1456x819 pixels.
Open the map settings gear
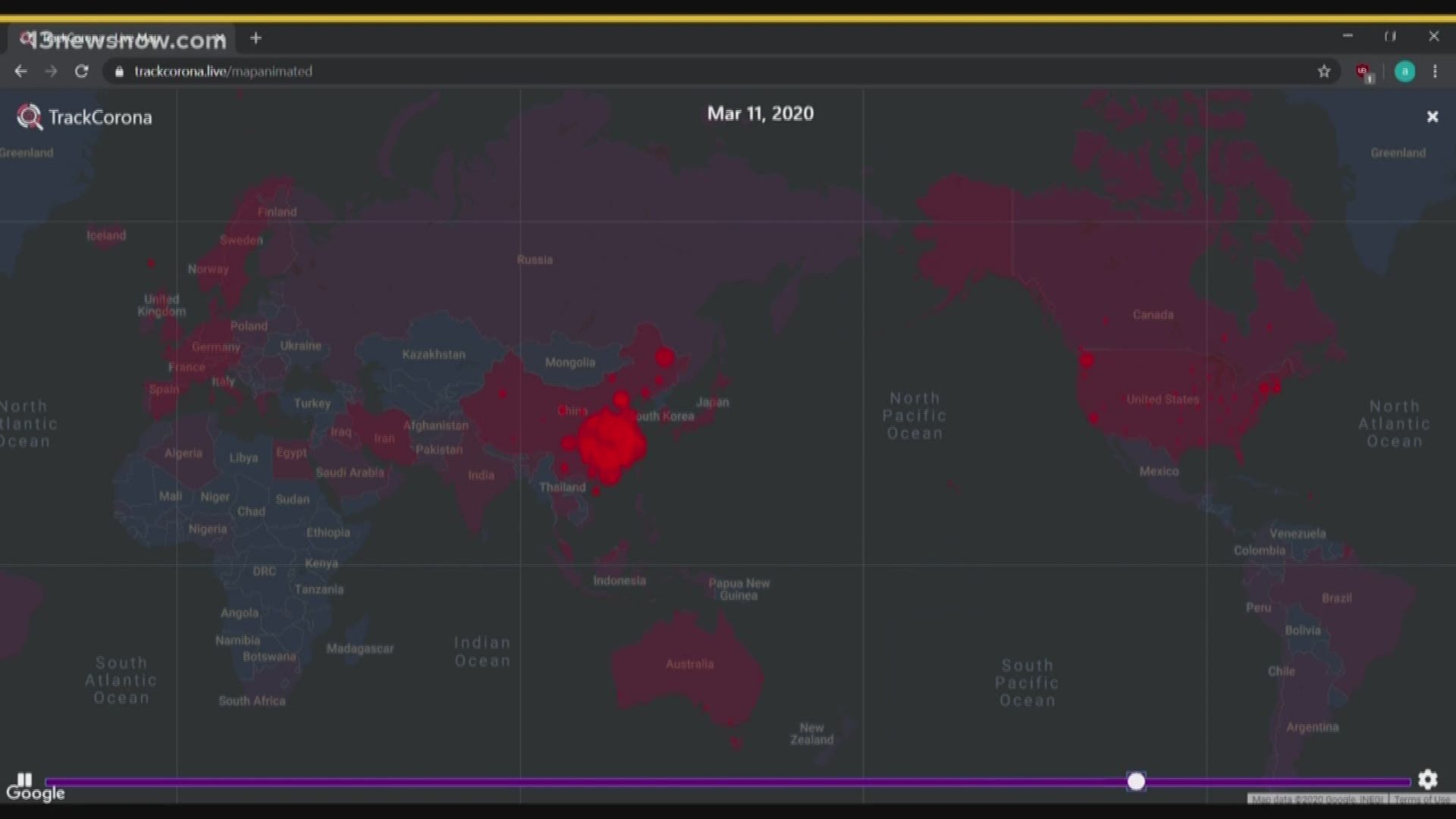(1427, 779)
